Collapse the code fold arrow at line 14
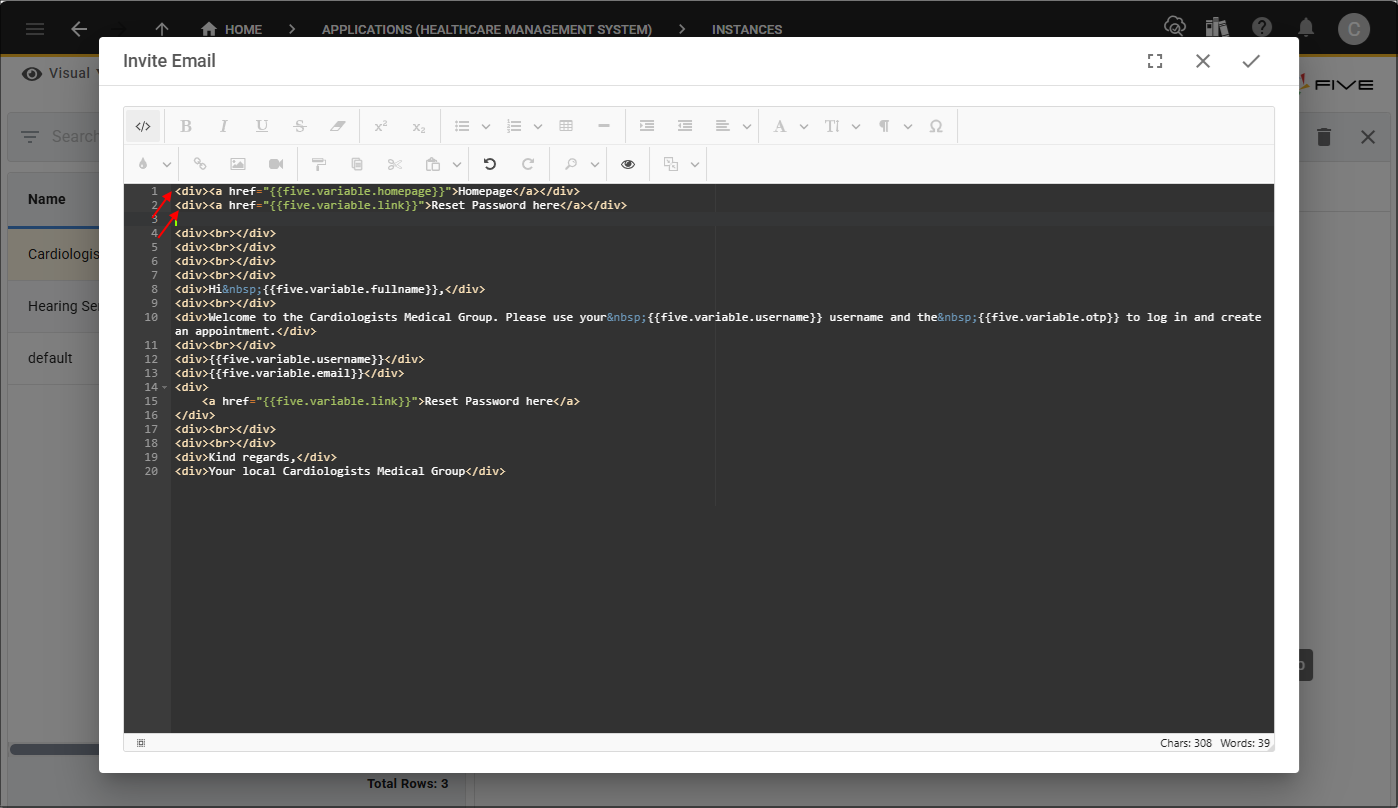 click(x=164, y=387)
